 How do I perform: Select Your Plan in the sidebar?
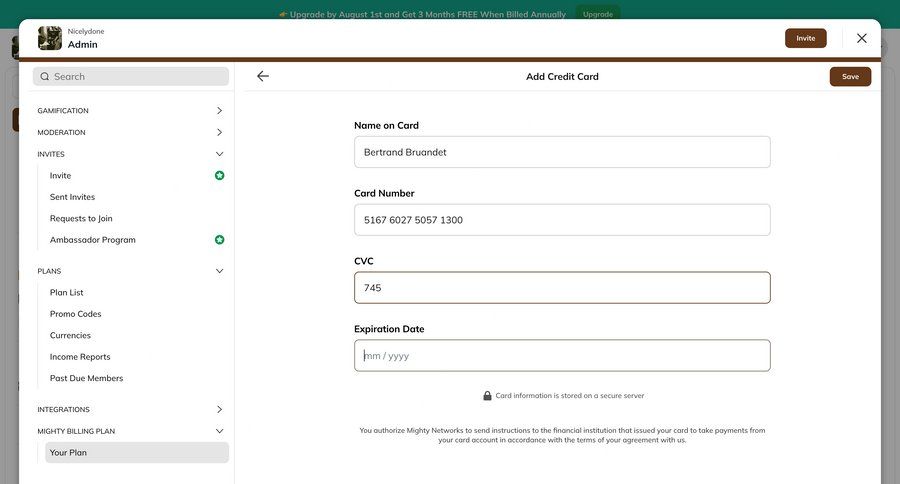coord(137,452)
